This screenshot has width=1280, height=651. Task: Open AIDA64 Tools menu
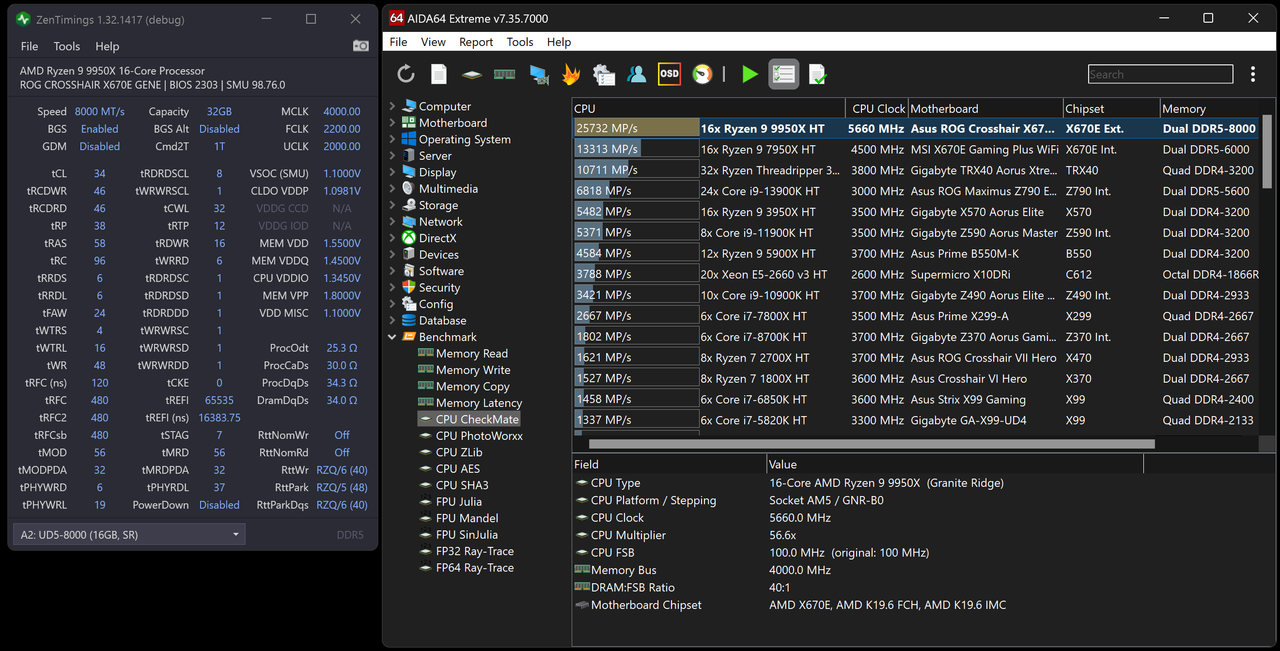520,42
